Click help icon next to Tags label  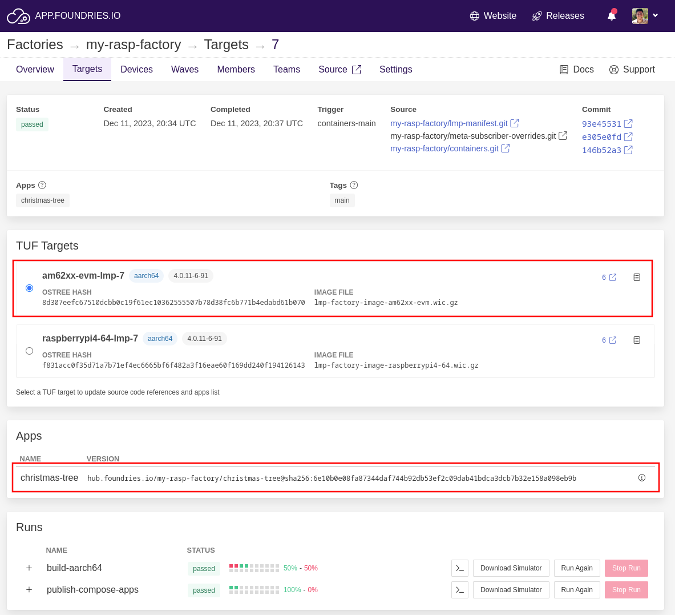tap(354, 185)
